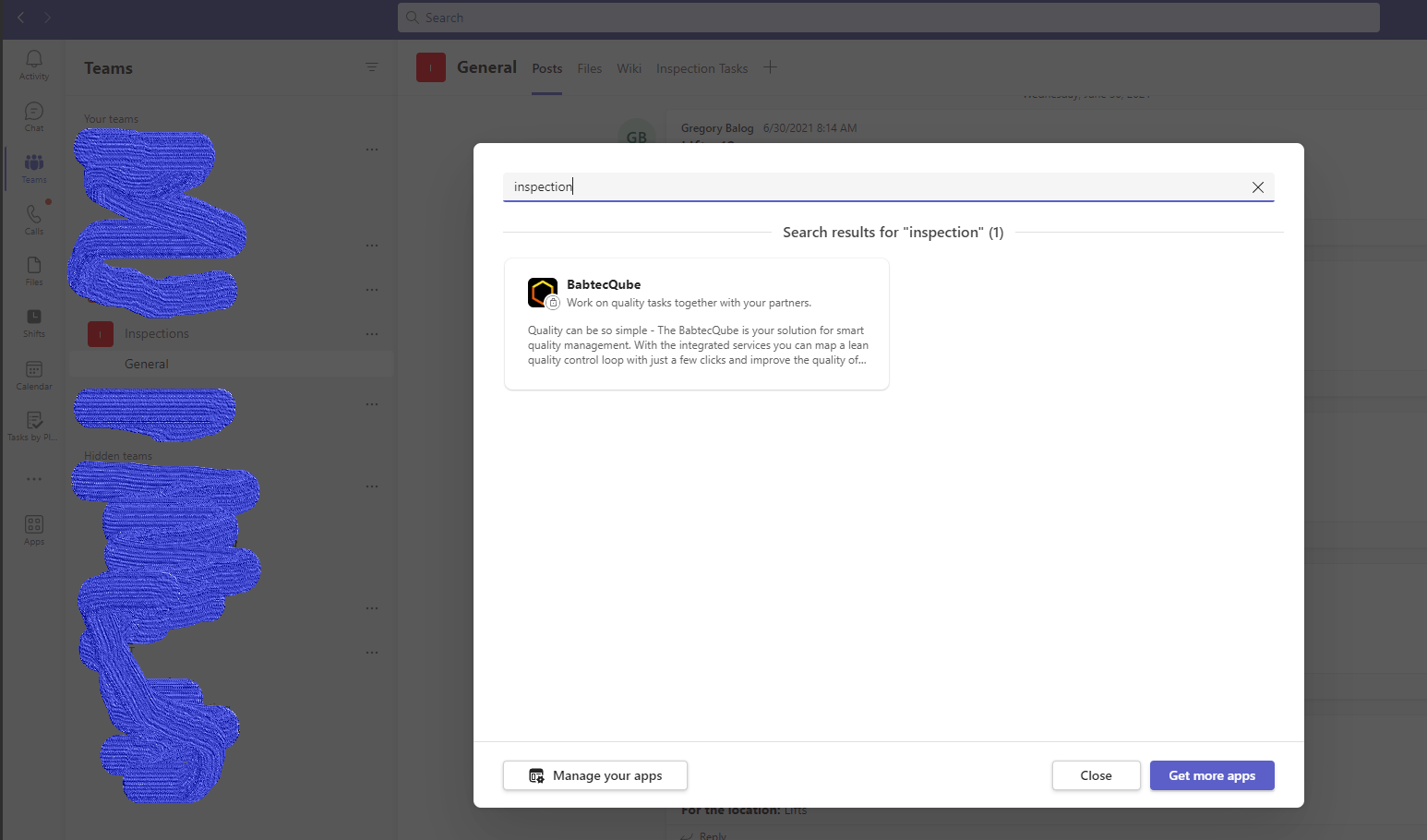Click the Manage your apps button
Screen dimensions: 1427x840
click(595, 775)
